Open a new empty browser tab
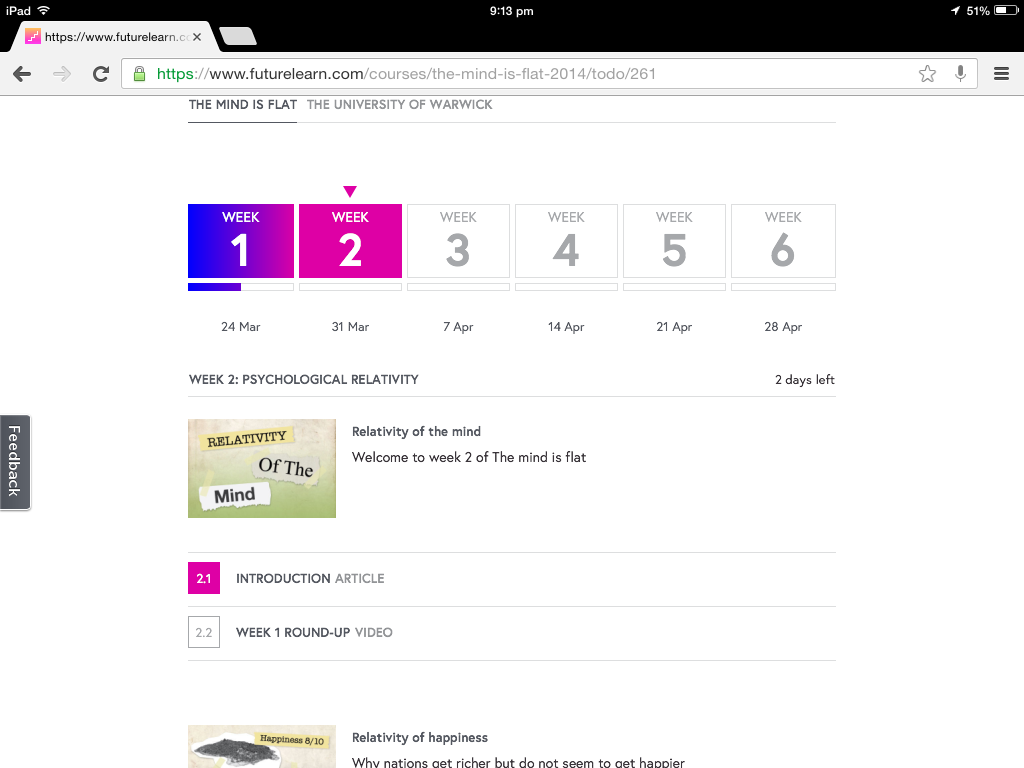 [x=238, y=37]
